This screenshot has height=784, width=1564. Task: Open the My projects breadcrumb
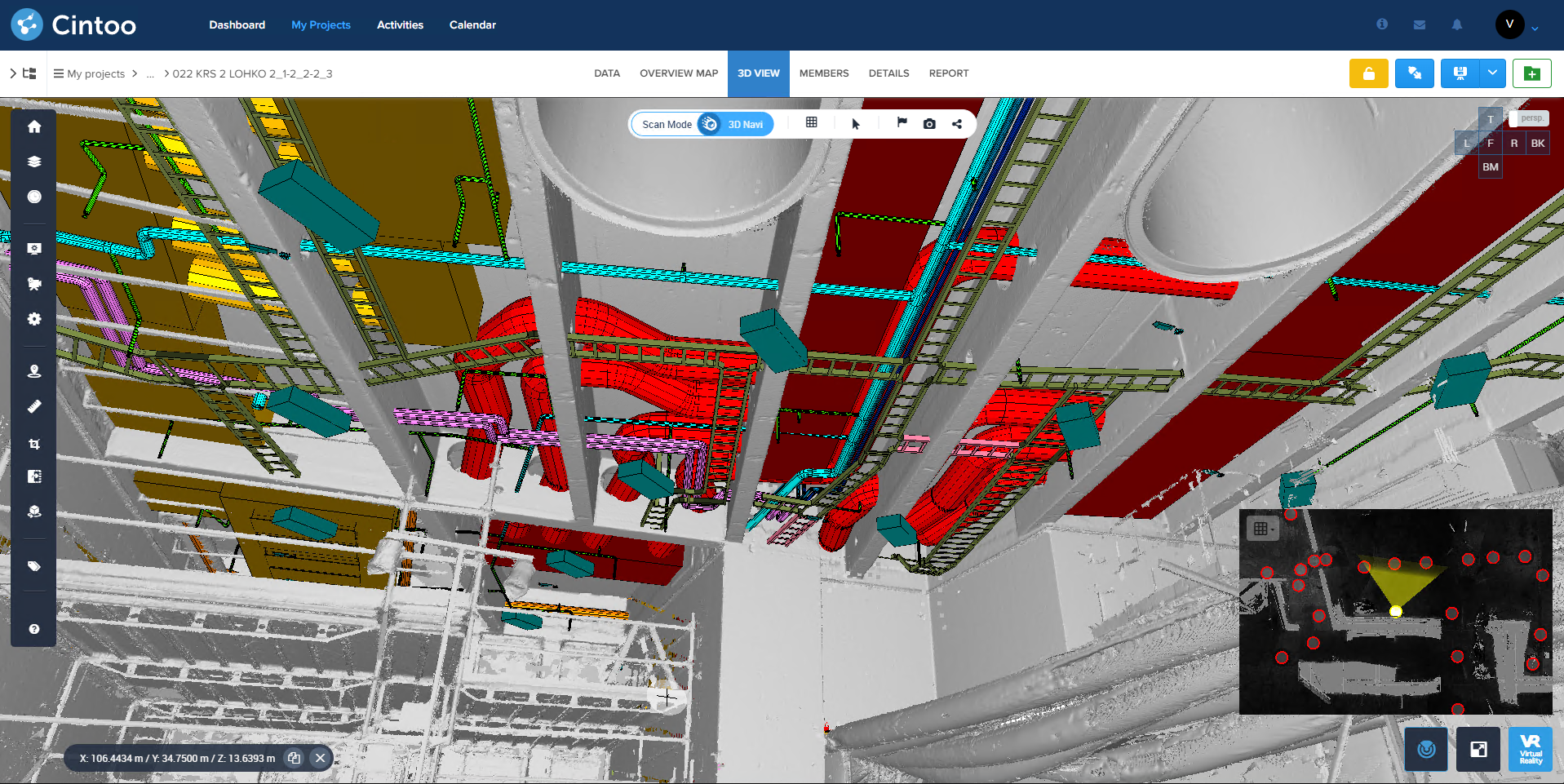click(96, 73)
